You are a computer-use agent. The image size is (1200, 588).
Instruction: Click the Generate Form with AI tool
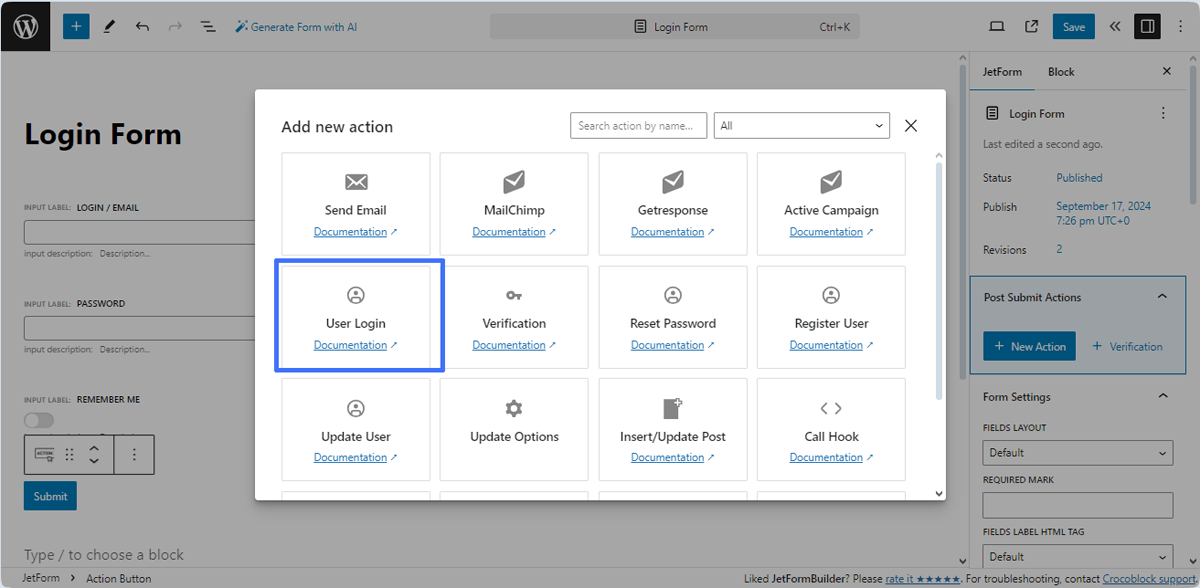tap(296, 26)
